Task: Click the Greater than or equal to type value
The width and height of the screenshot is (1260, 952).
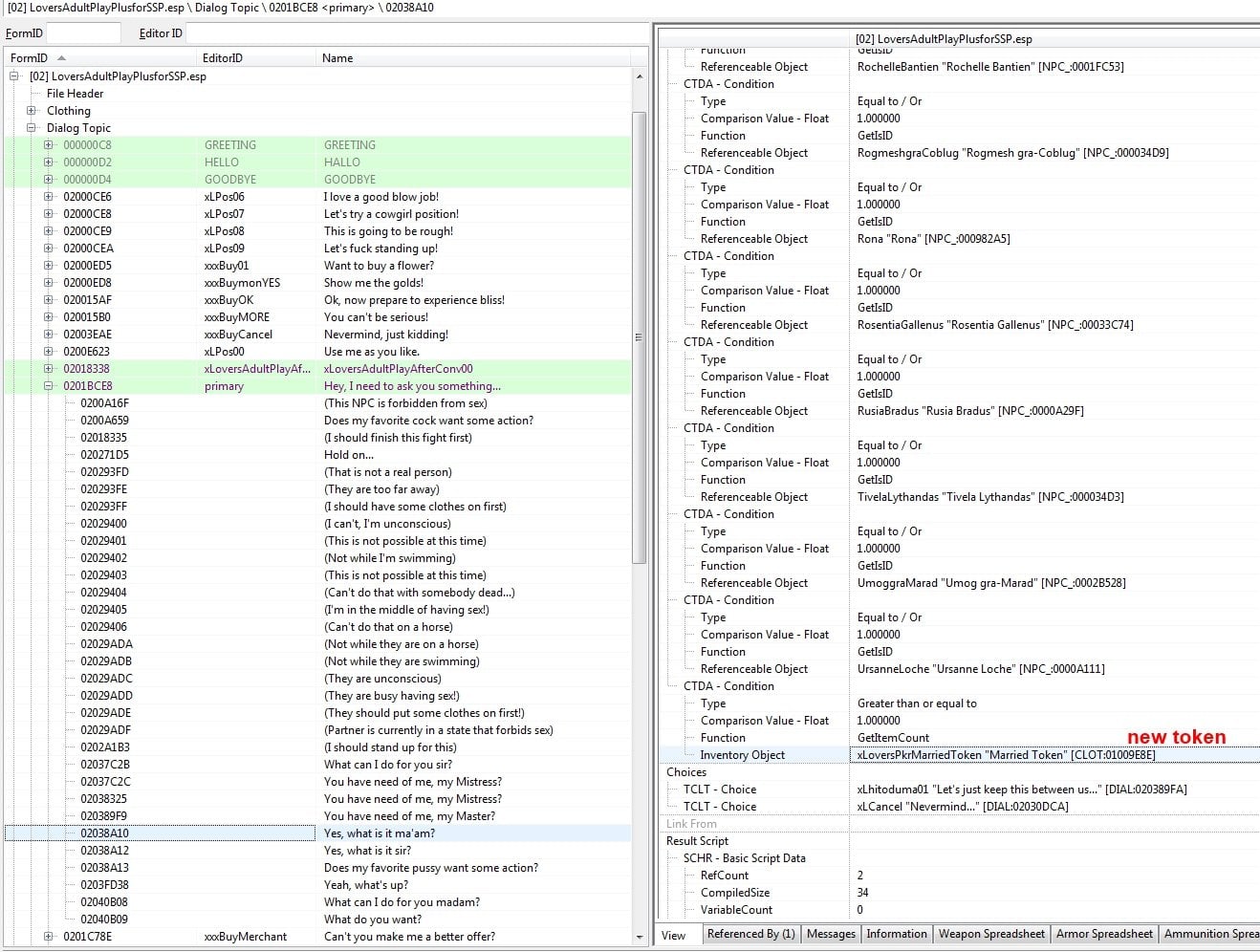Action: click(917, 703)
